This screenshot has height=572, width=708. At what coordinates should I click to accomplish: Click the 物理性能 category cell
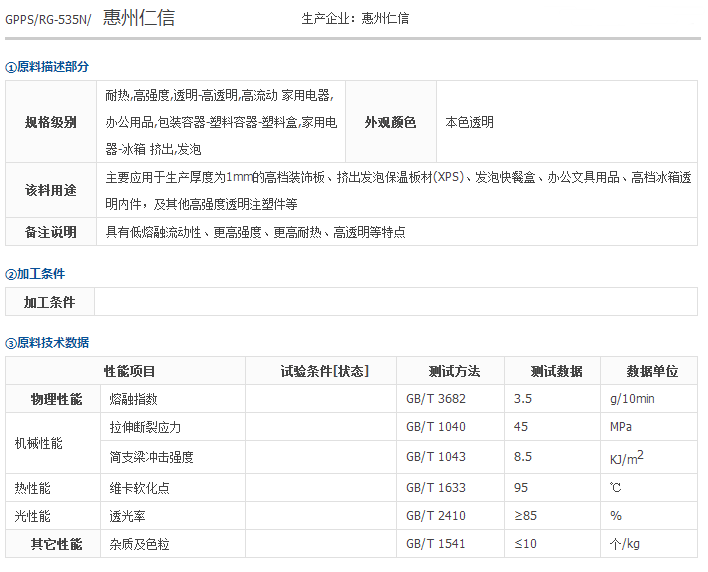pos(53,399)
